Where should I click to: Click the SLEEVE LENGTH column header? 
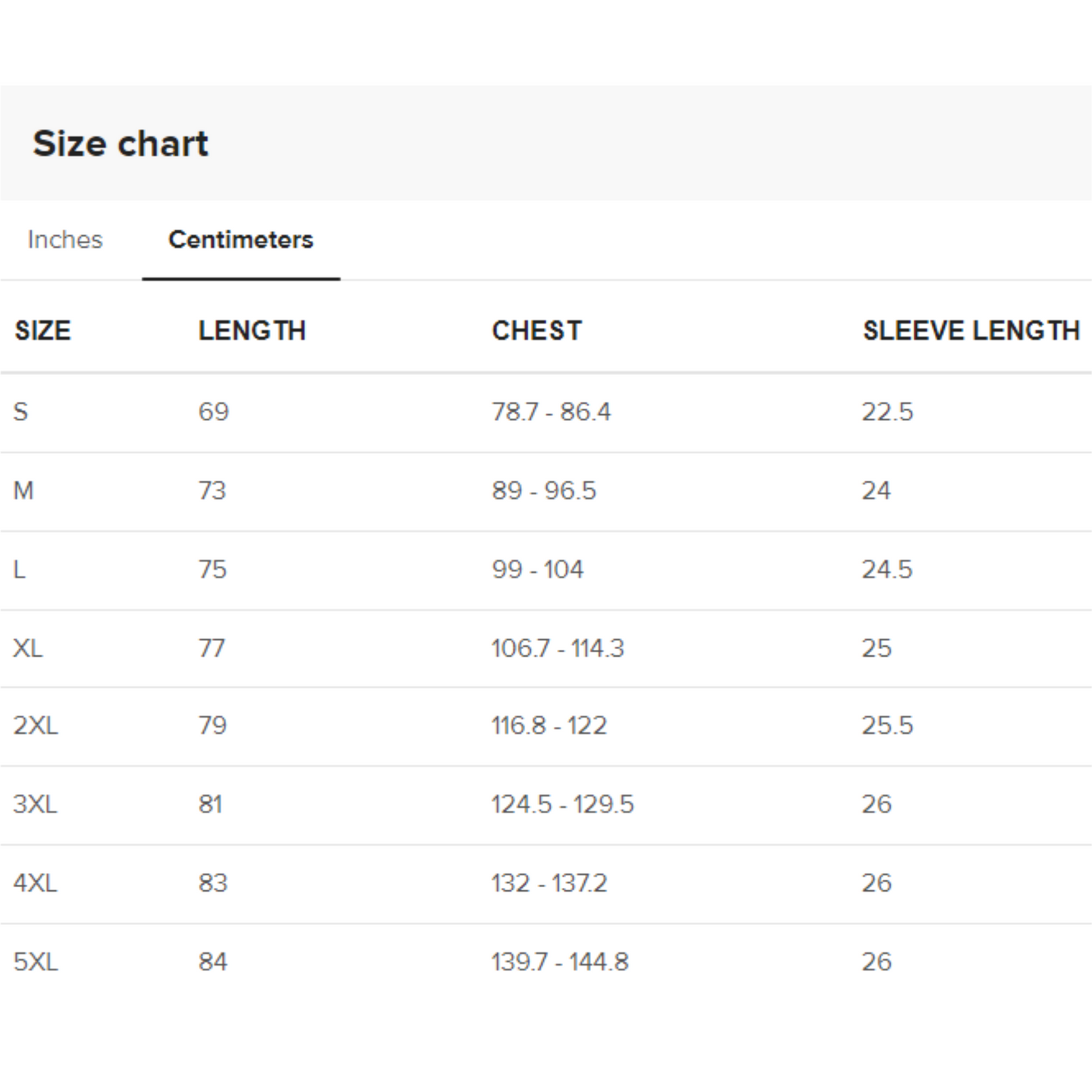click(x=972, y=330)
